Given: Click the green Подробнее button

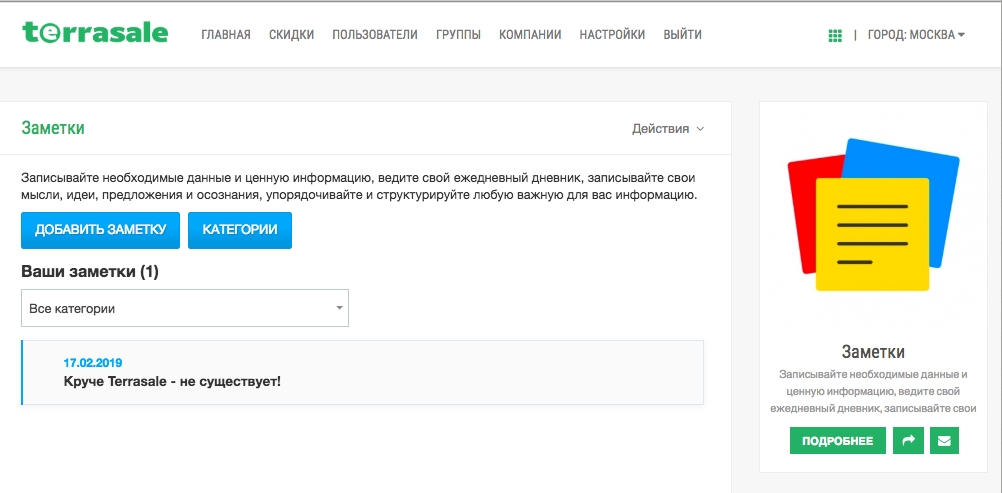Looking at the screenshot, I should (x=837, y=441).
